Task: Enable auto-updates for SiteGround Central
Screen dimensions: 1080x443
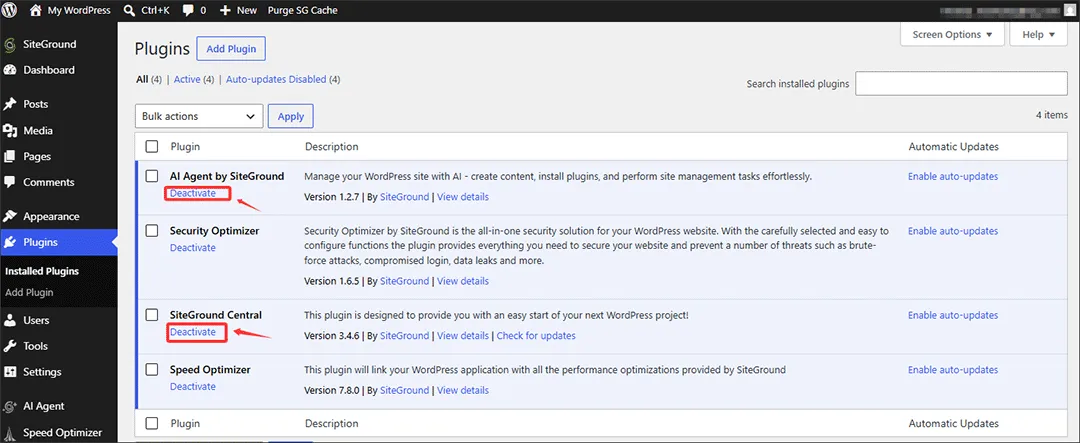Action: tap(953, 315)
